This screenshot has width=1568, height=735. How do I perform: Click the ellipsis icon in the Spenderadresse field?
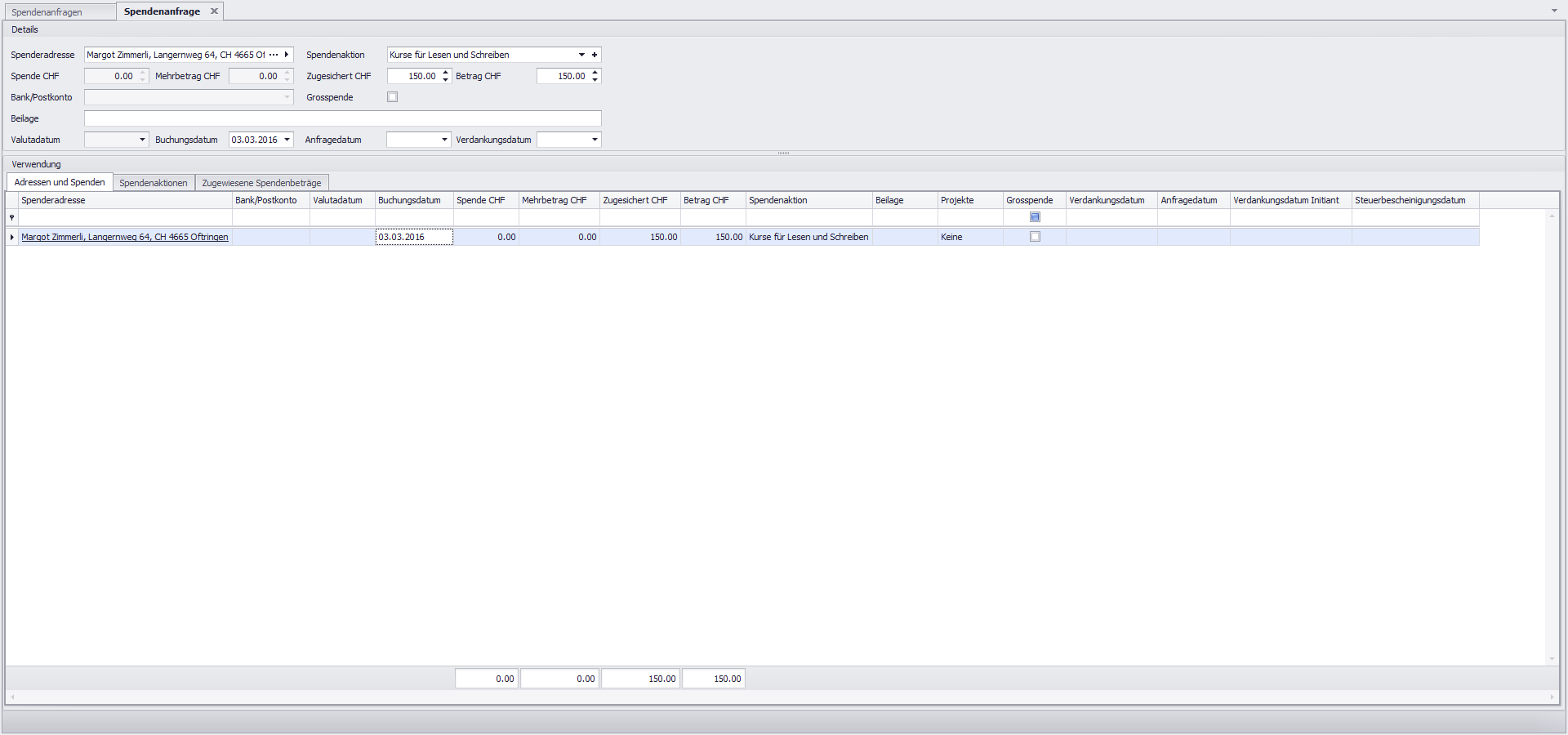pos(274,55)
